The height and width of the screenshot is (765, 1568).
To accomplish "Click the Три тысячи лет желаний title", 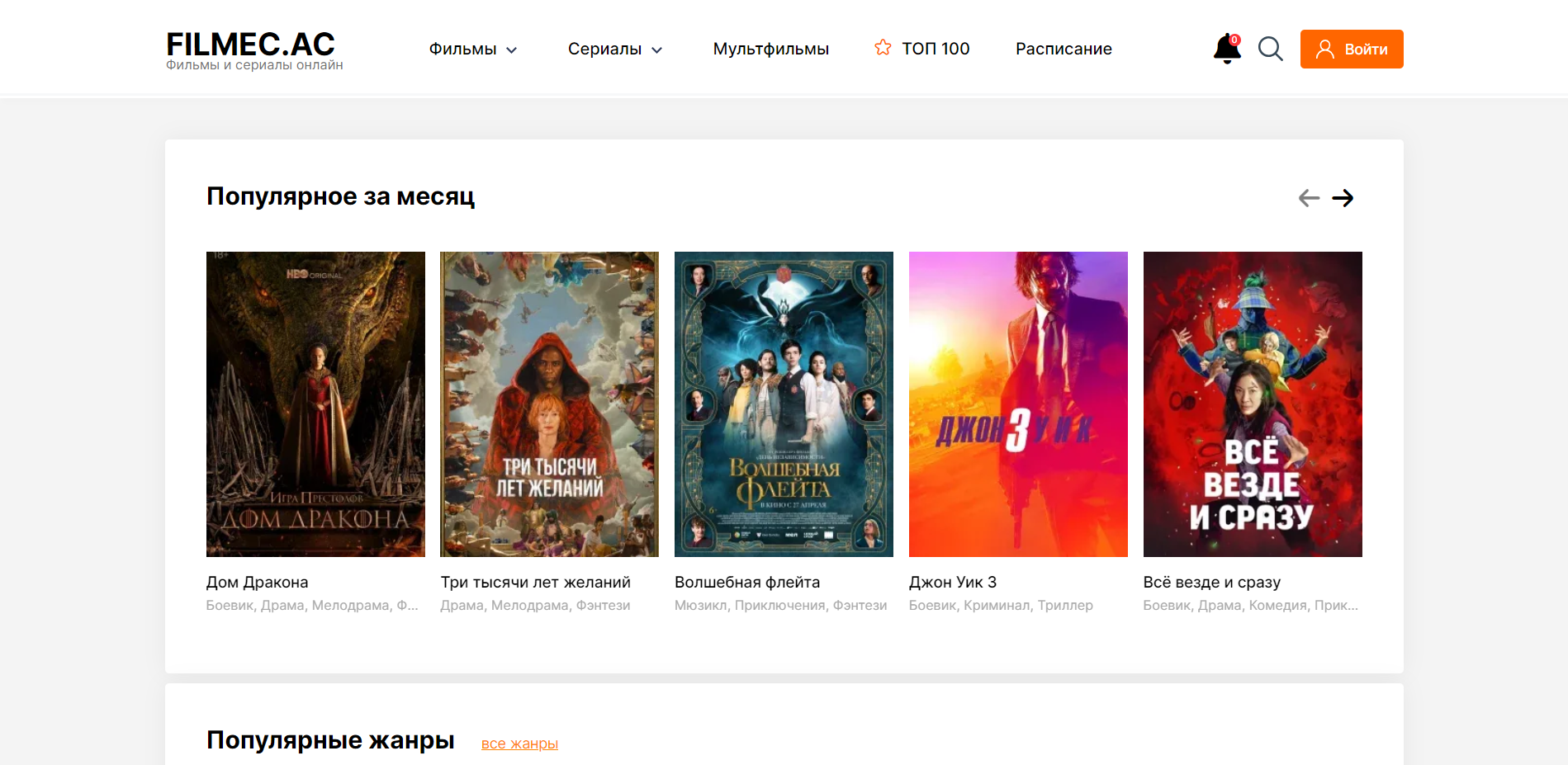I will coord(535,582).
